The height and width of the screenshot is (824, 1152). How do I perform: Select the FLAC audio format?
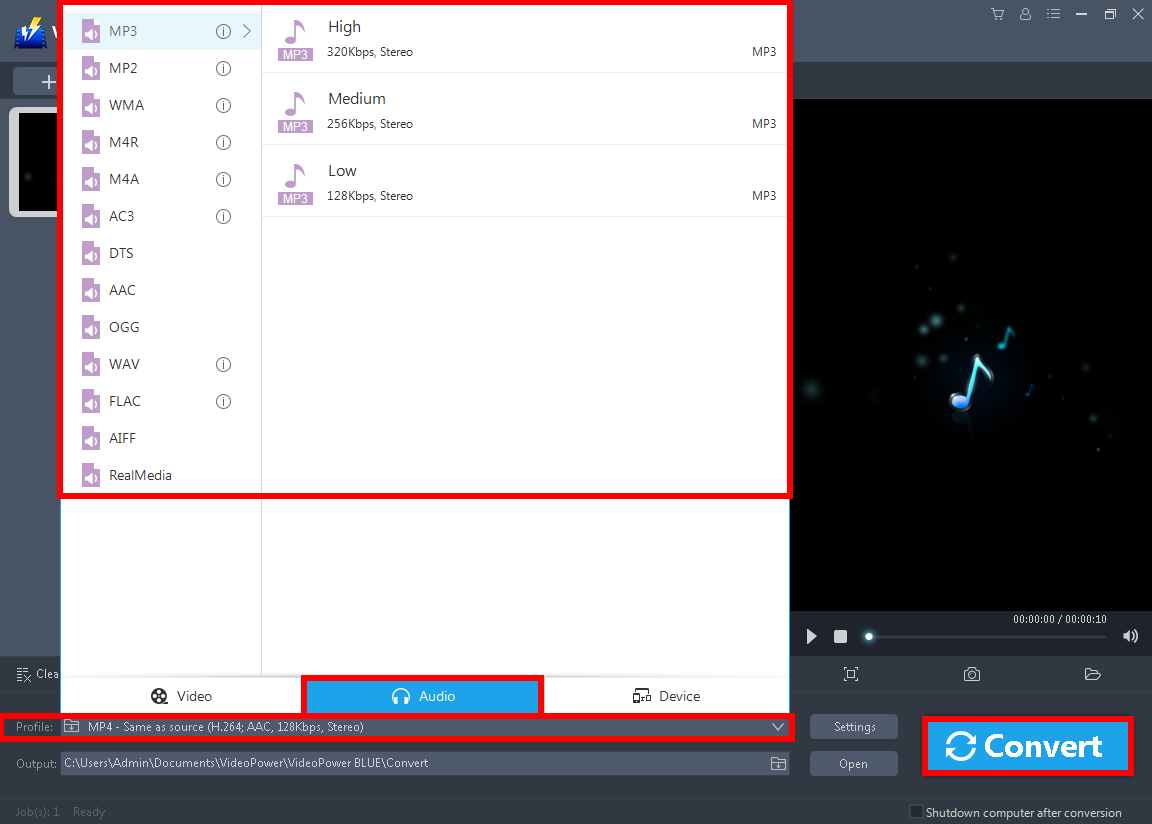pyautogui.click(x=122, y=401)
